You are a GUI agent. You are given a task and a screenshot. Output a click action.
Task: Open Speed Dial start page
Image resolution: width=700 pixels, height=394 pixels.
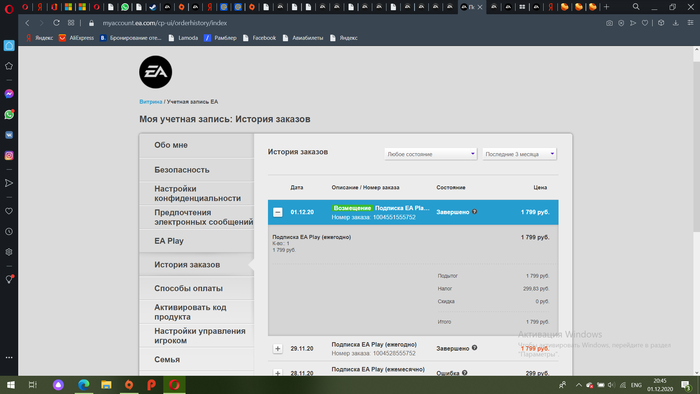click(71, 23)
